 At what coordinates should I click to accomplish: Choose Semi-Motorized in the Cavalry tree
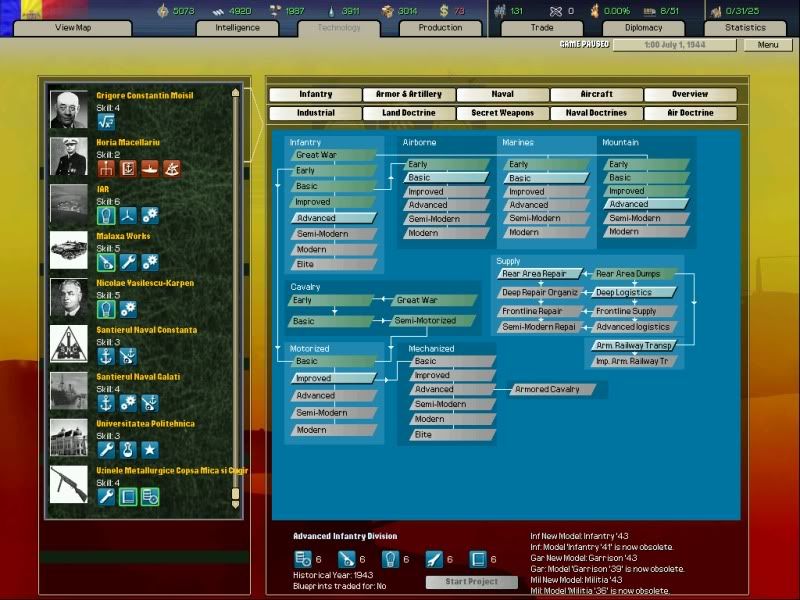click(x=424, y=321)
